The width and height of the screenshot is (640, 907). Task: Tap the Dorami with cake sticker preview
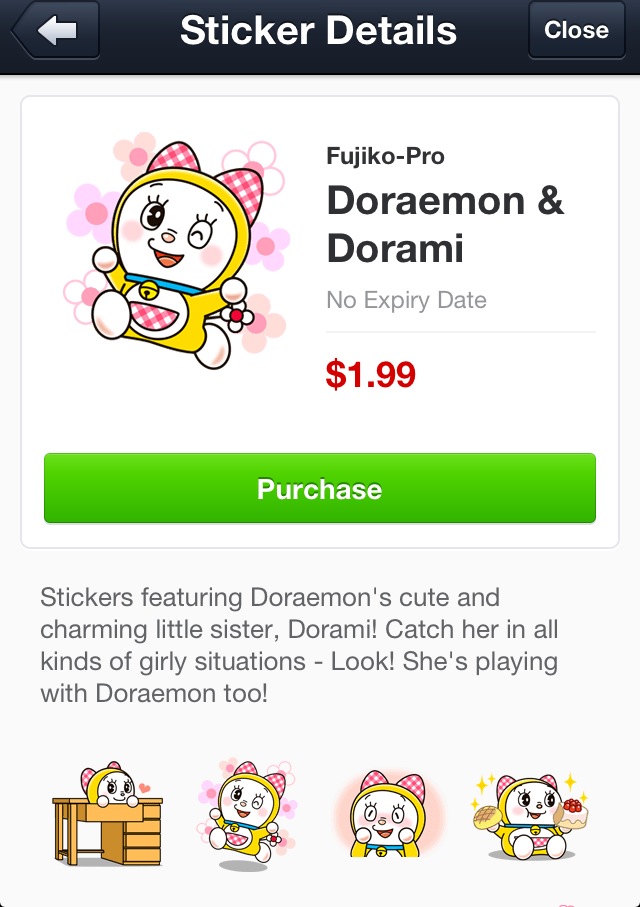click(x=530, y=810)
